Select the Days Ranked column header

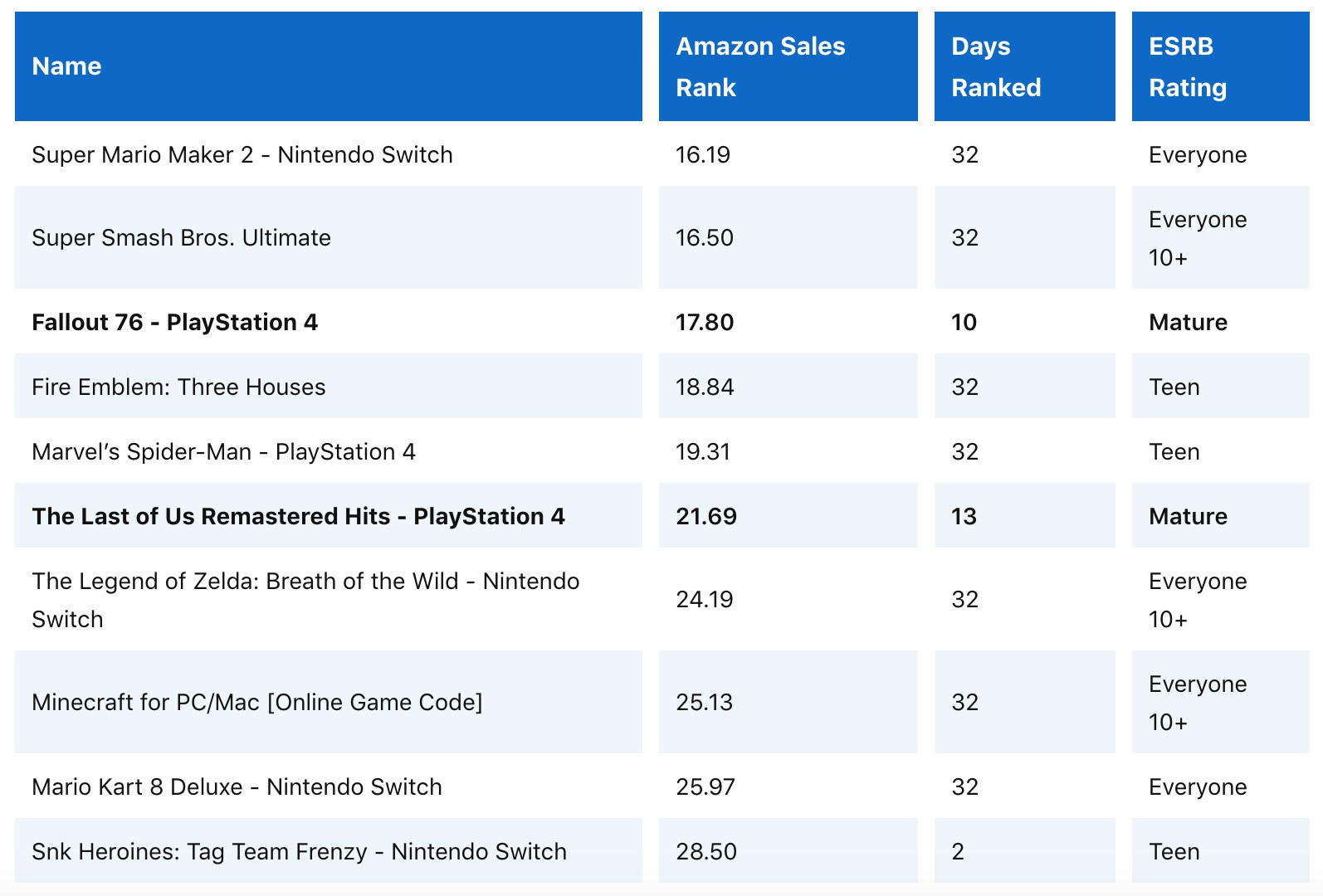click(996, 66)
